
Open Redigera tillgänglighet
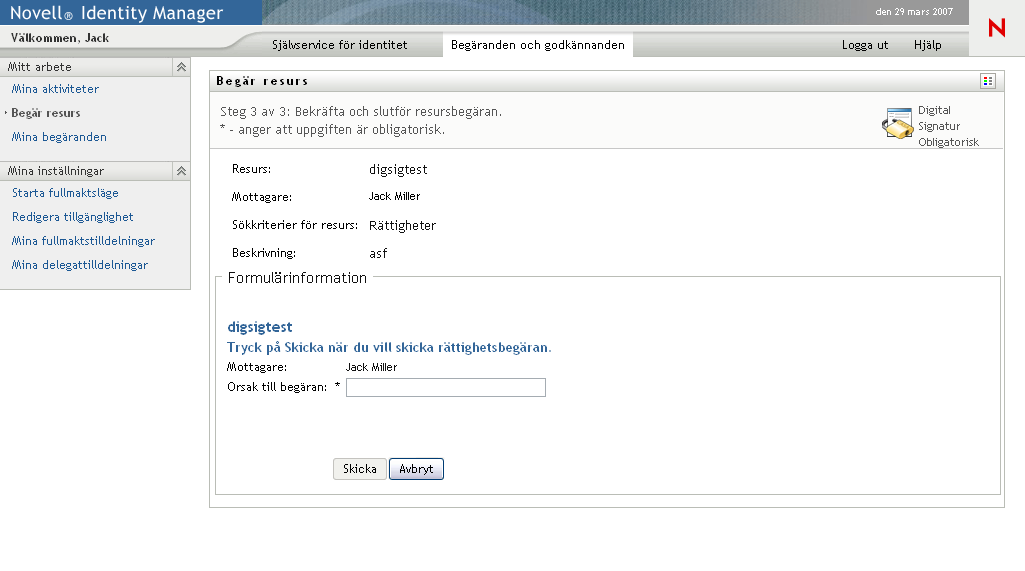click(x=73, y=217)
